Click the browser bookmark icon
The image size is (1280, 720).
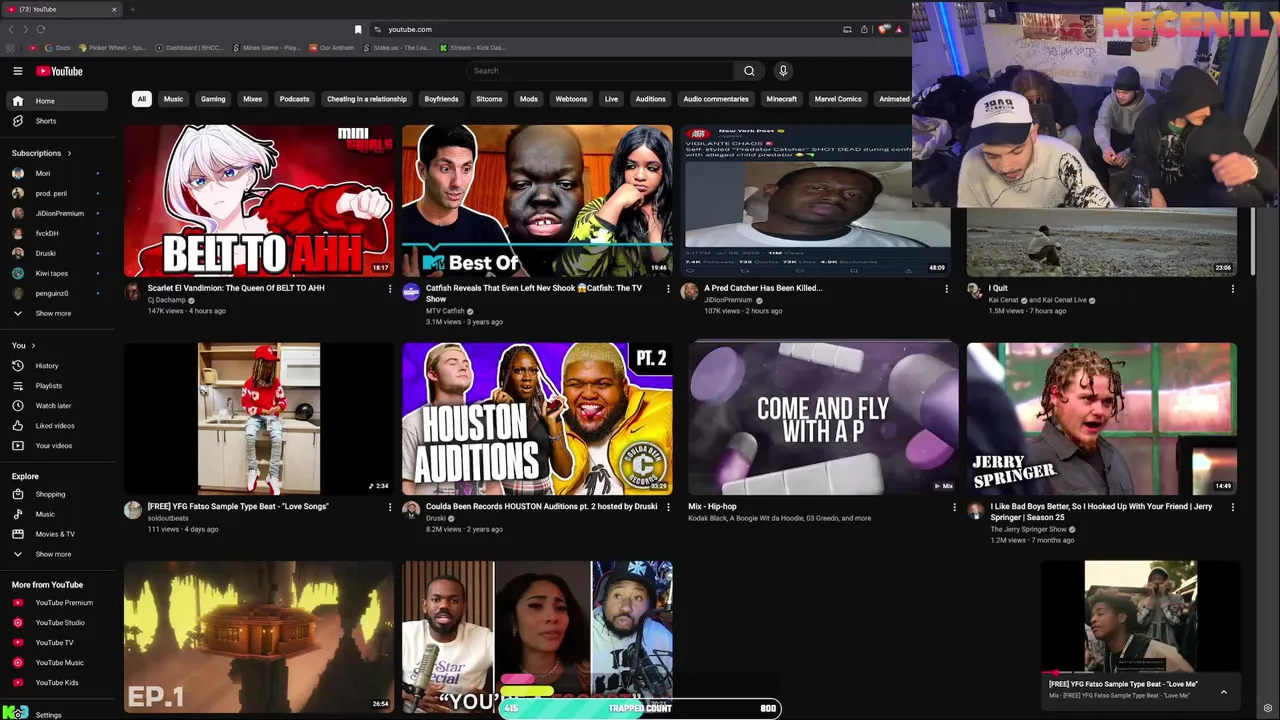click(x=358, y=29)
